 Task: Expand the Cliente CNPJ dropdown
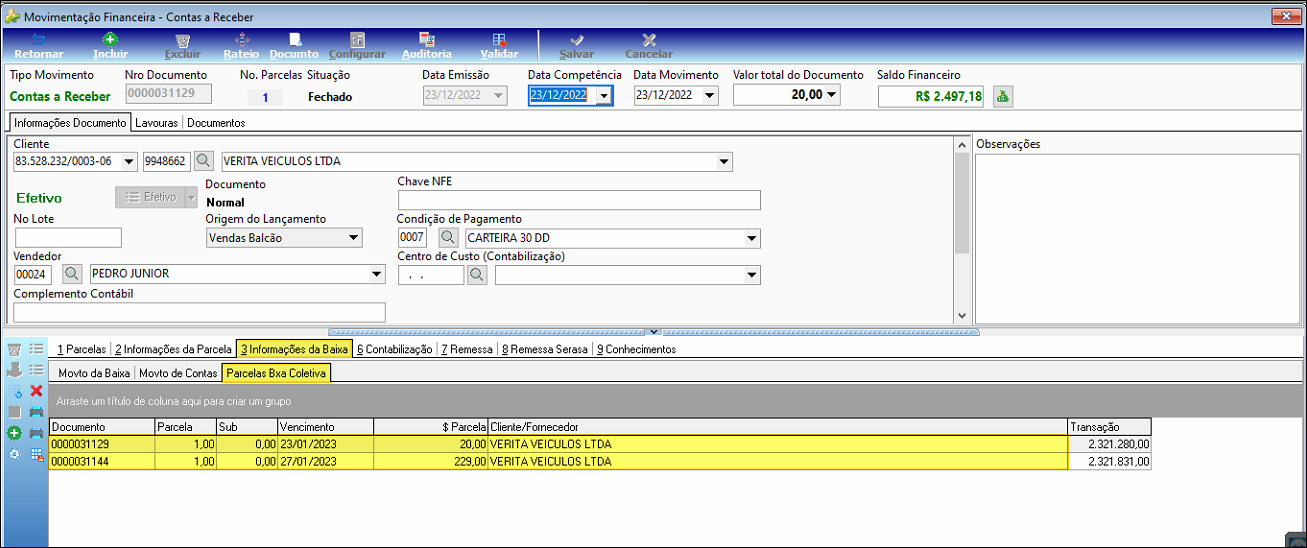129,161
